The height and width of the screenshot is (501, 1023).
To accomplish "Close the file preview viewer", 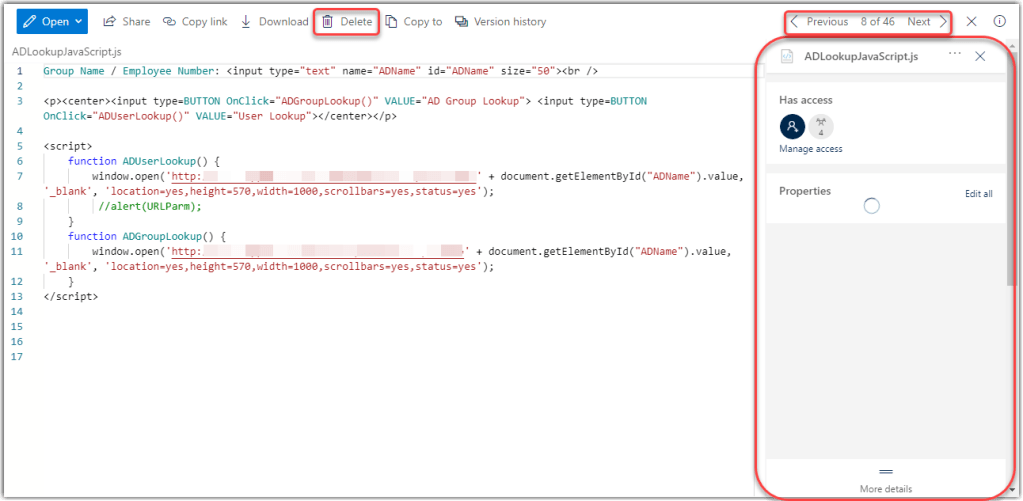I will tap(972, 21).
